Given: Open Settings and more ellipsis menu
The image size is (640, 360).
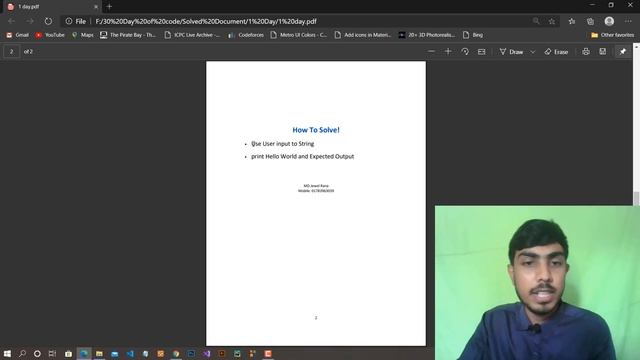Looking at the screenshot, I should [x=628, y=21].
